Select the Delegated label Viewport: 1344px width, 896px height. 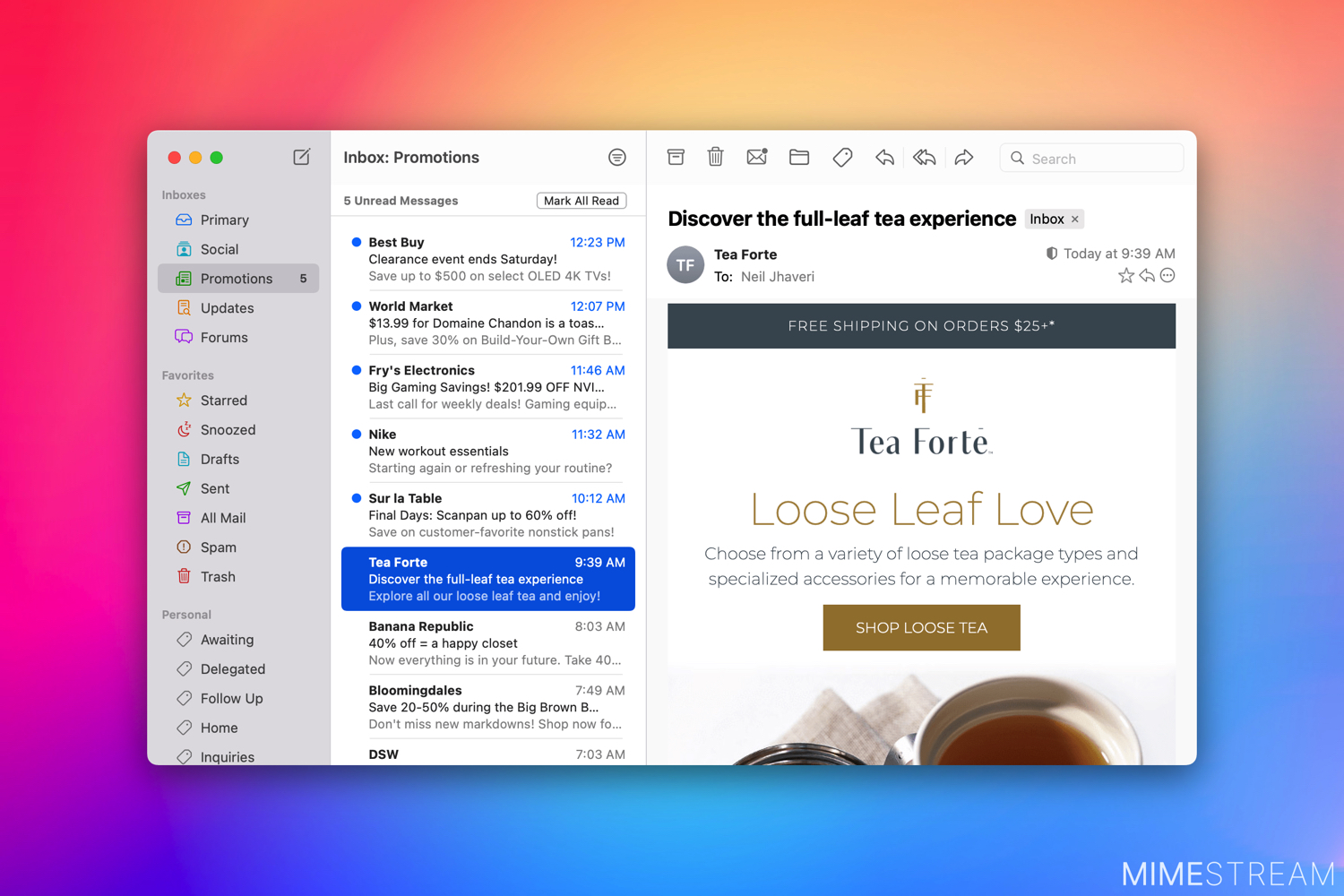238,669
